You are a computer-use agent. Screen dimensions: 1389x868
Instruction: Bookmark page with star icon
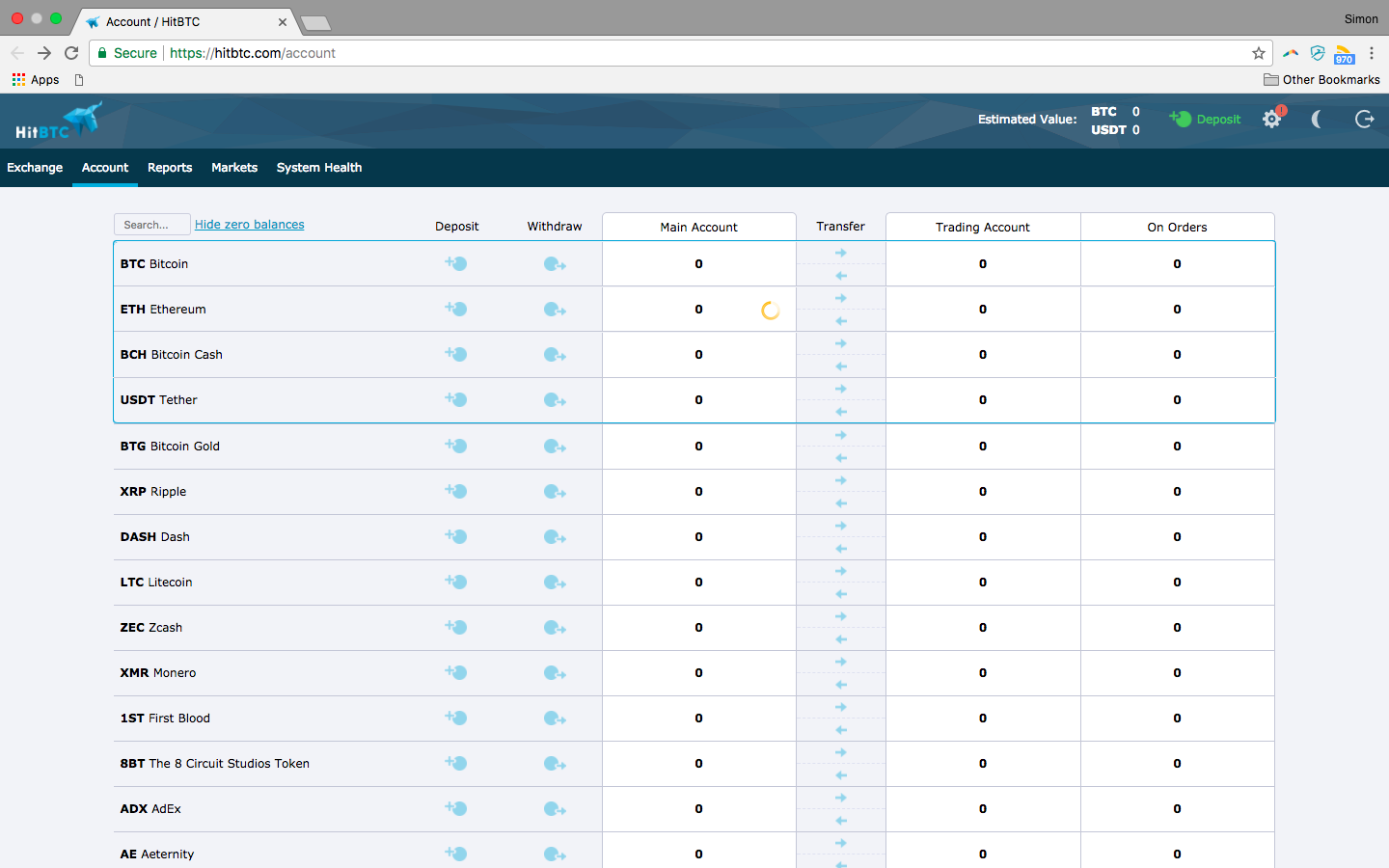[1258, 53]
